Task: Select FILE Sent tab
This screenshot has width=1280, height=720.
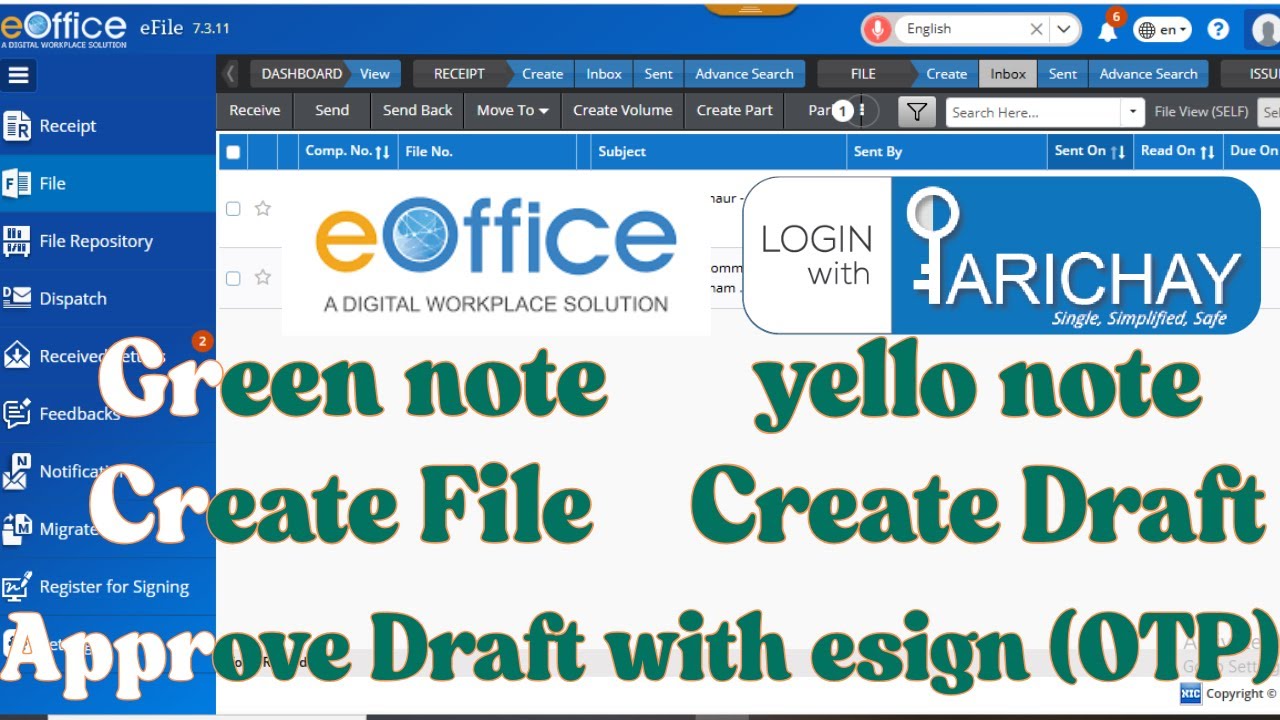Action: click(1063, 74)
